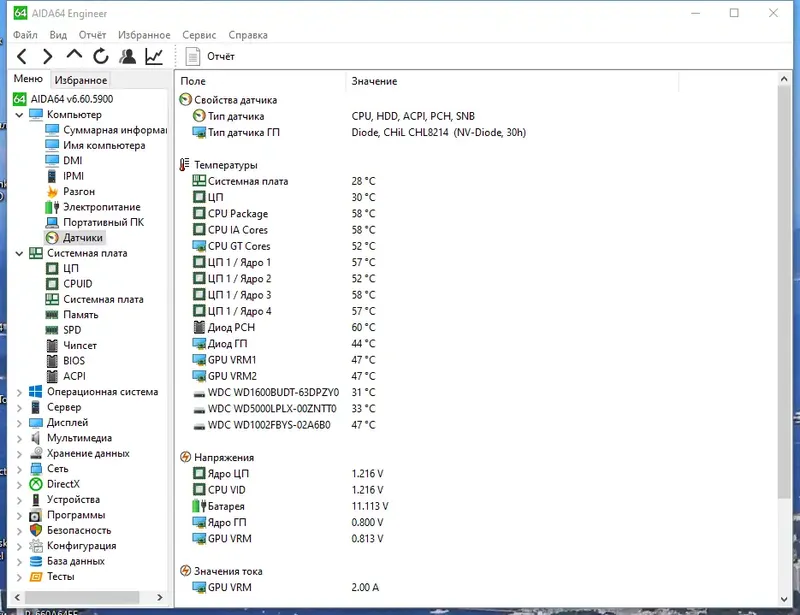
Task: Click the up-level arrow toolbar icon
Action: click(74, 55)
